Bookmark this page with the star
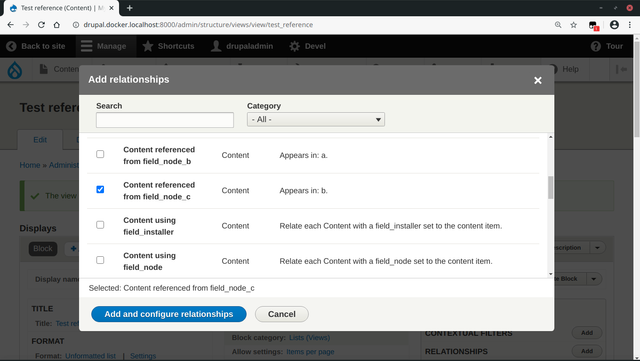The image size is (640, 361). (573, 25)
